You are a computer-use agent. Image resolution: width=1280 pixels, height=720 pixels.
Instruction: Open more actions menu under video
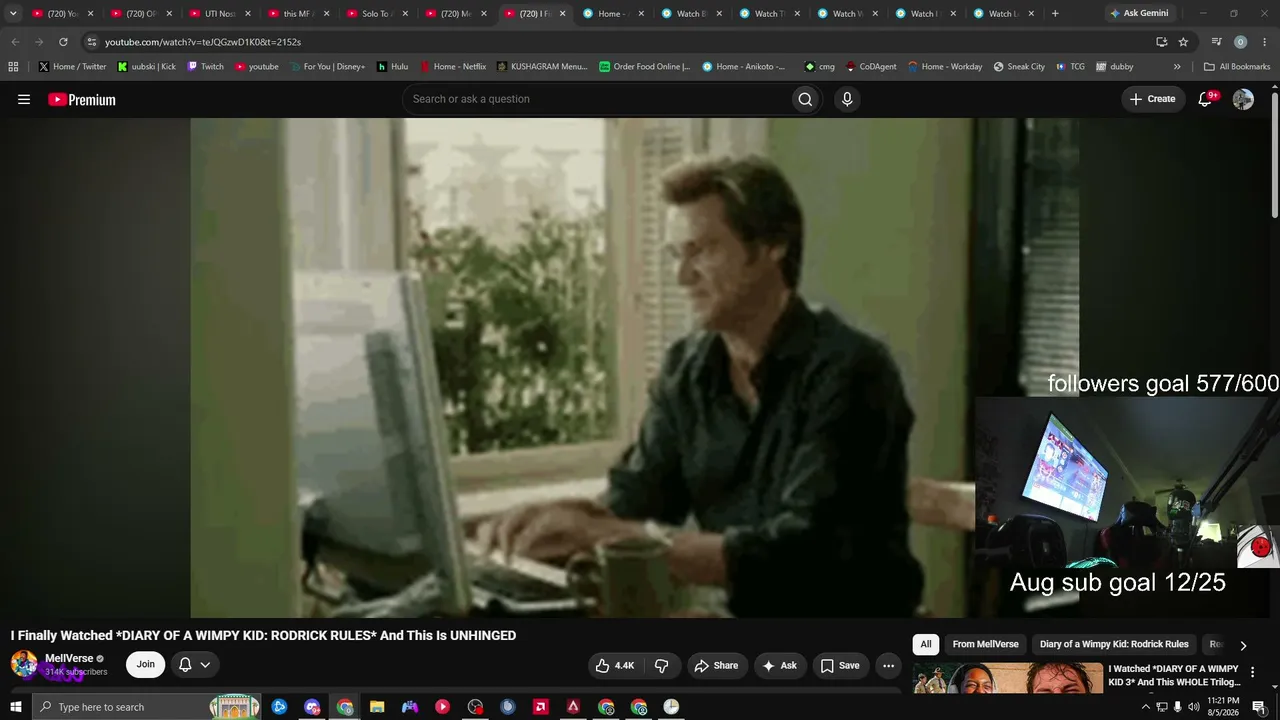pos(888,665)
